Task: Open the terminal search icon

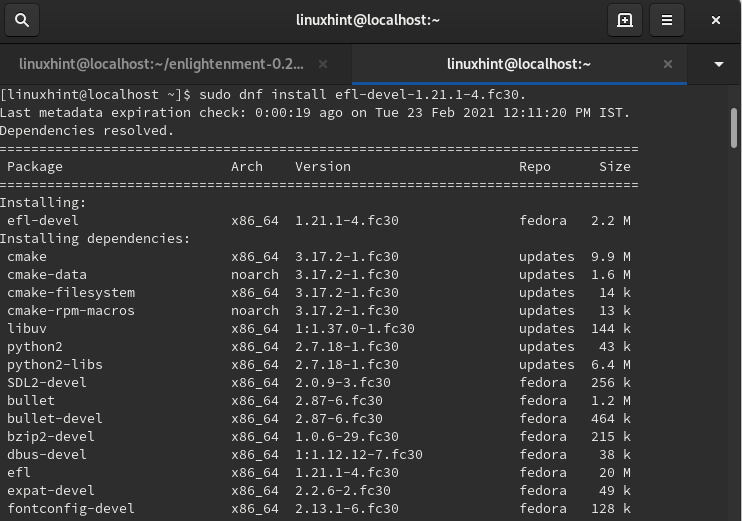Action: [22, 19]
